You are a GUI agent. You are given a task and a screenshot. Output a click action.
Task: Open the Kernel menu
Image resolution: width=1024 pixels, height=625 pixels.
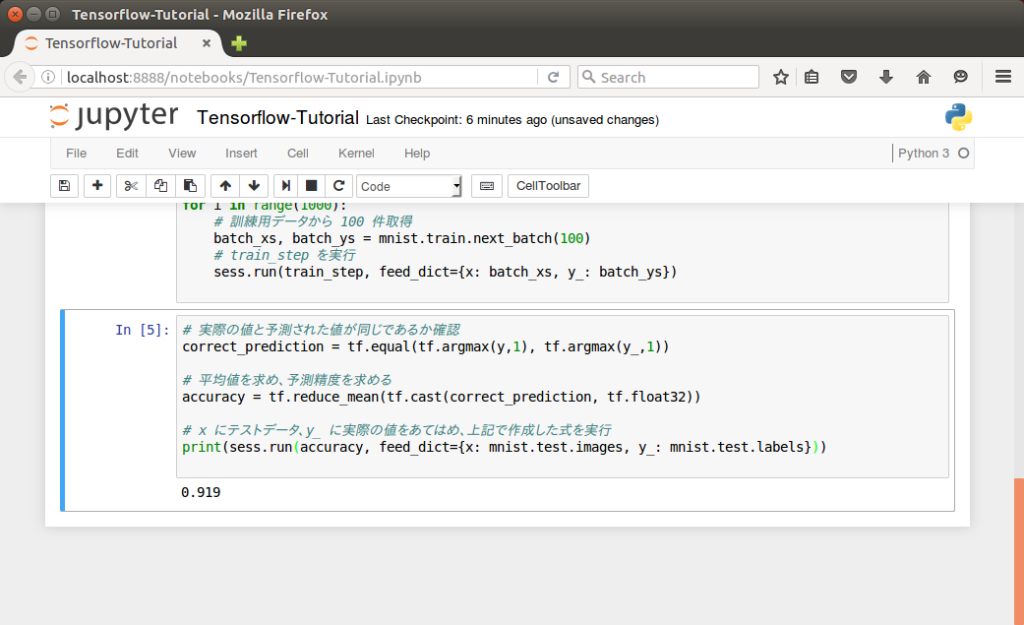356,153
